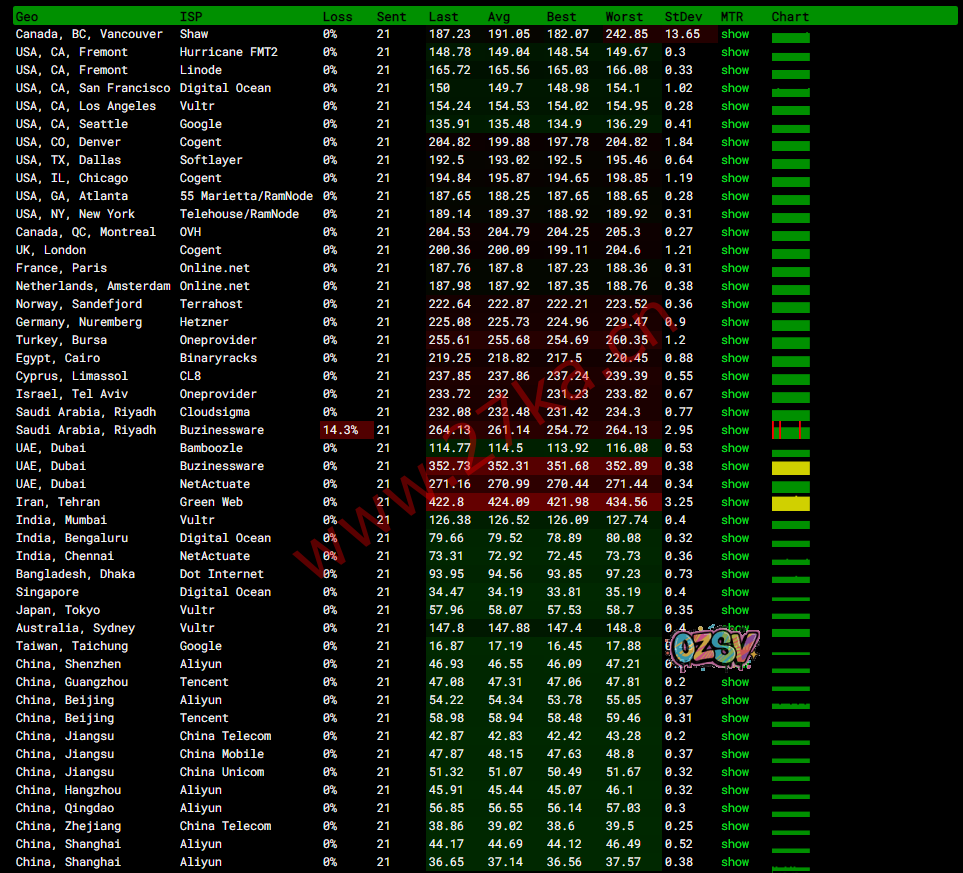This screenshot has height=873, width=963.
Task: Click show for Hurricane FMT2 in Fremont
Action: coord(735,52)
